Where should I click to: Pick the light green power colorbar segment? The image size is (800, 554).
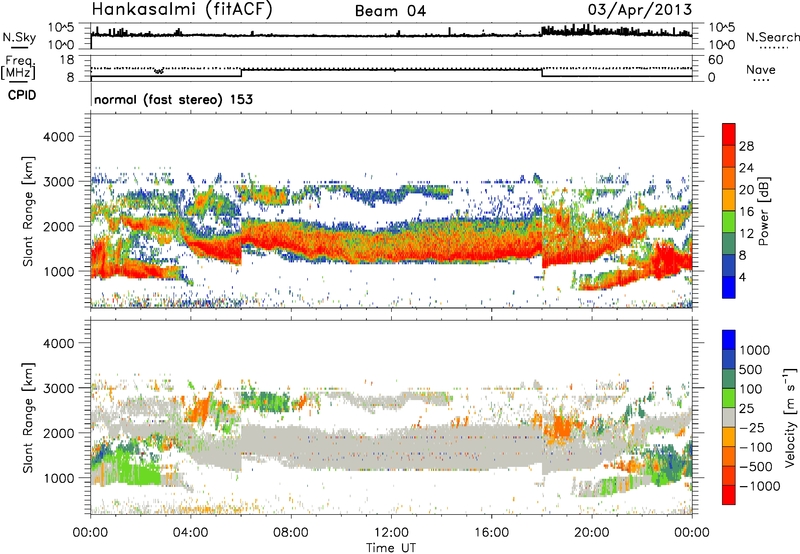point(729,222)
